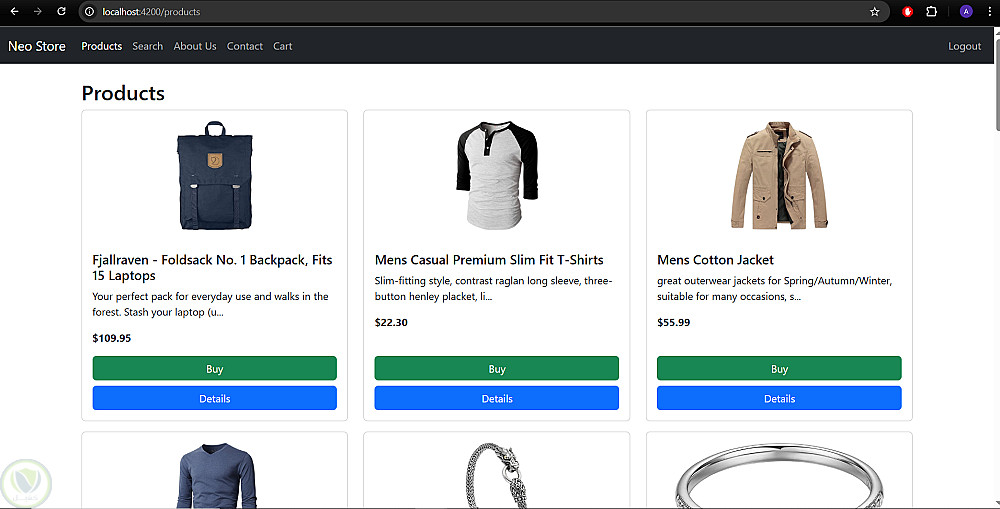Open the Extensions puzzle icon
The image size is (1000, 509).
point(932,12)
